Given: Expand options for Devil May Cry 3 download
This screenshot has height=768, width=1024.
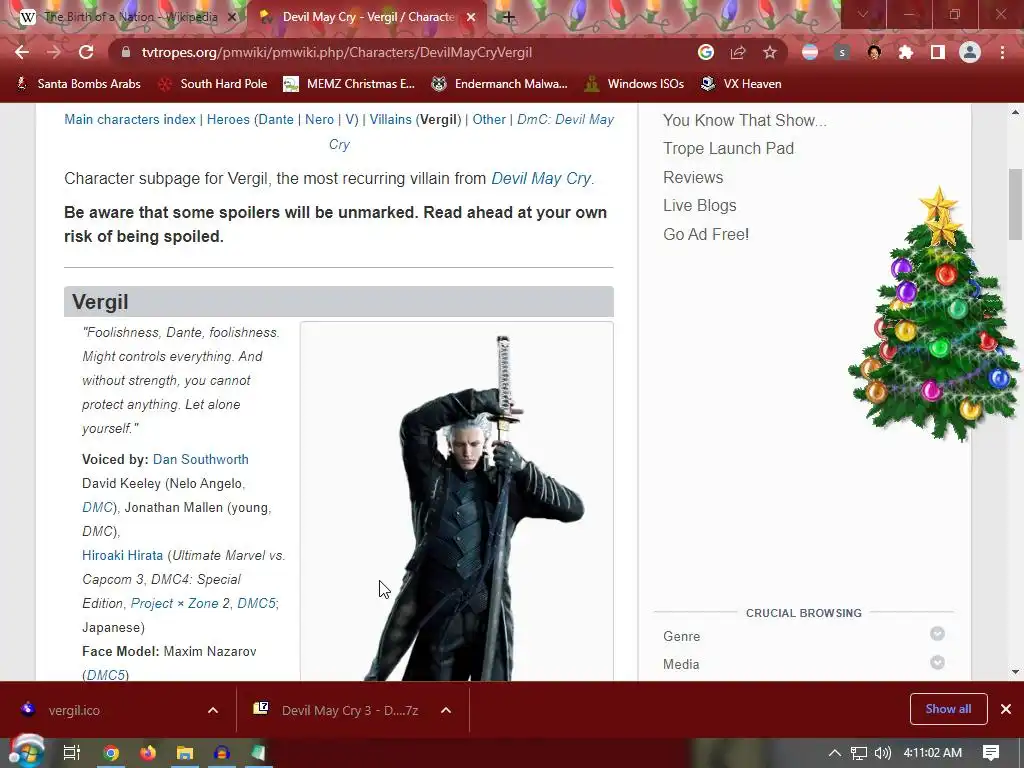Looking at the screenshot, I should click(x=446, y=710).
